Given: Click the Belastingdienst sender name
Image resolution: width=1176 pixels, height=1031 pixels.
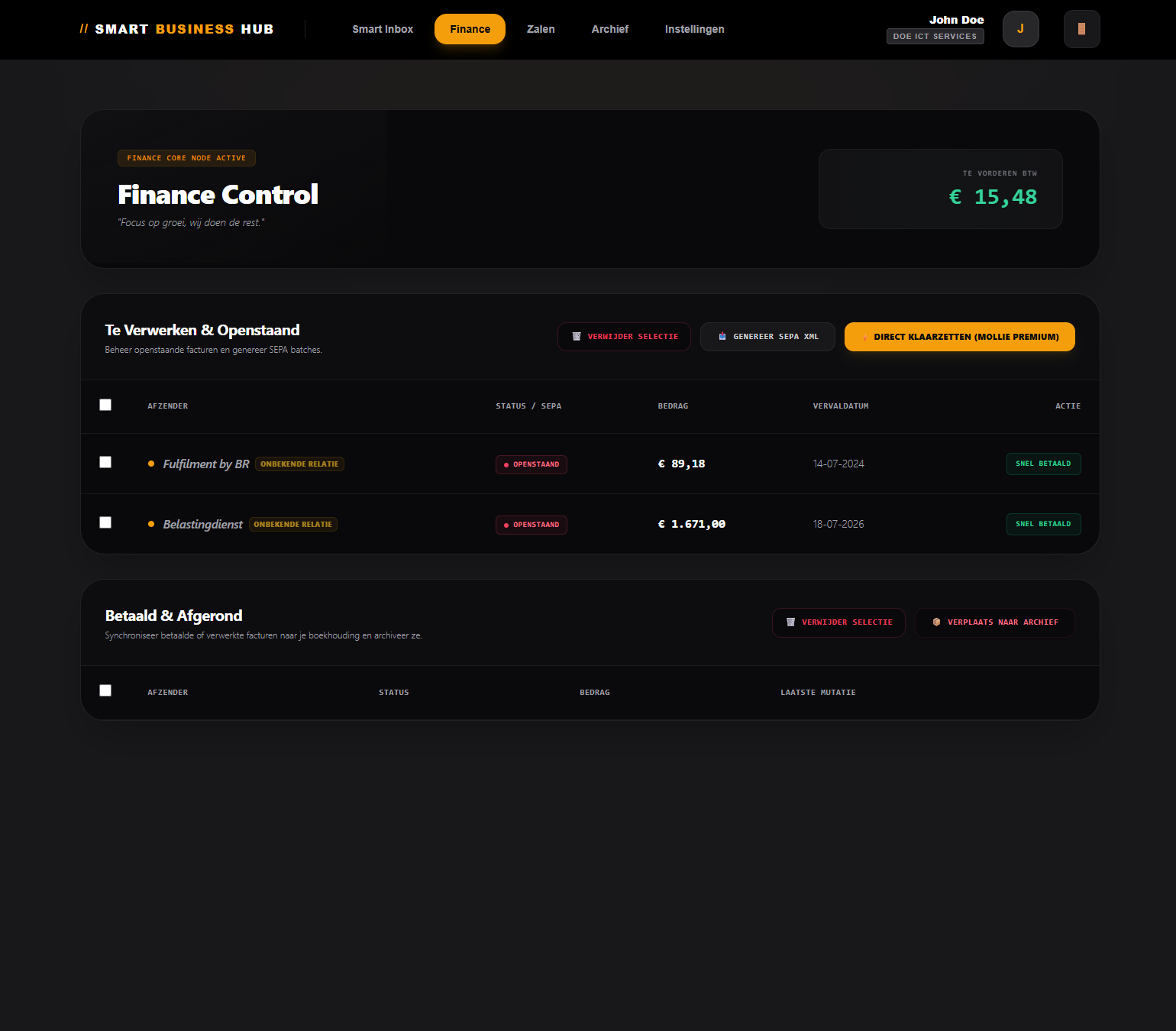Looking at the screenshot, I should (202, 524).
